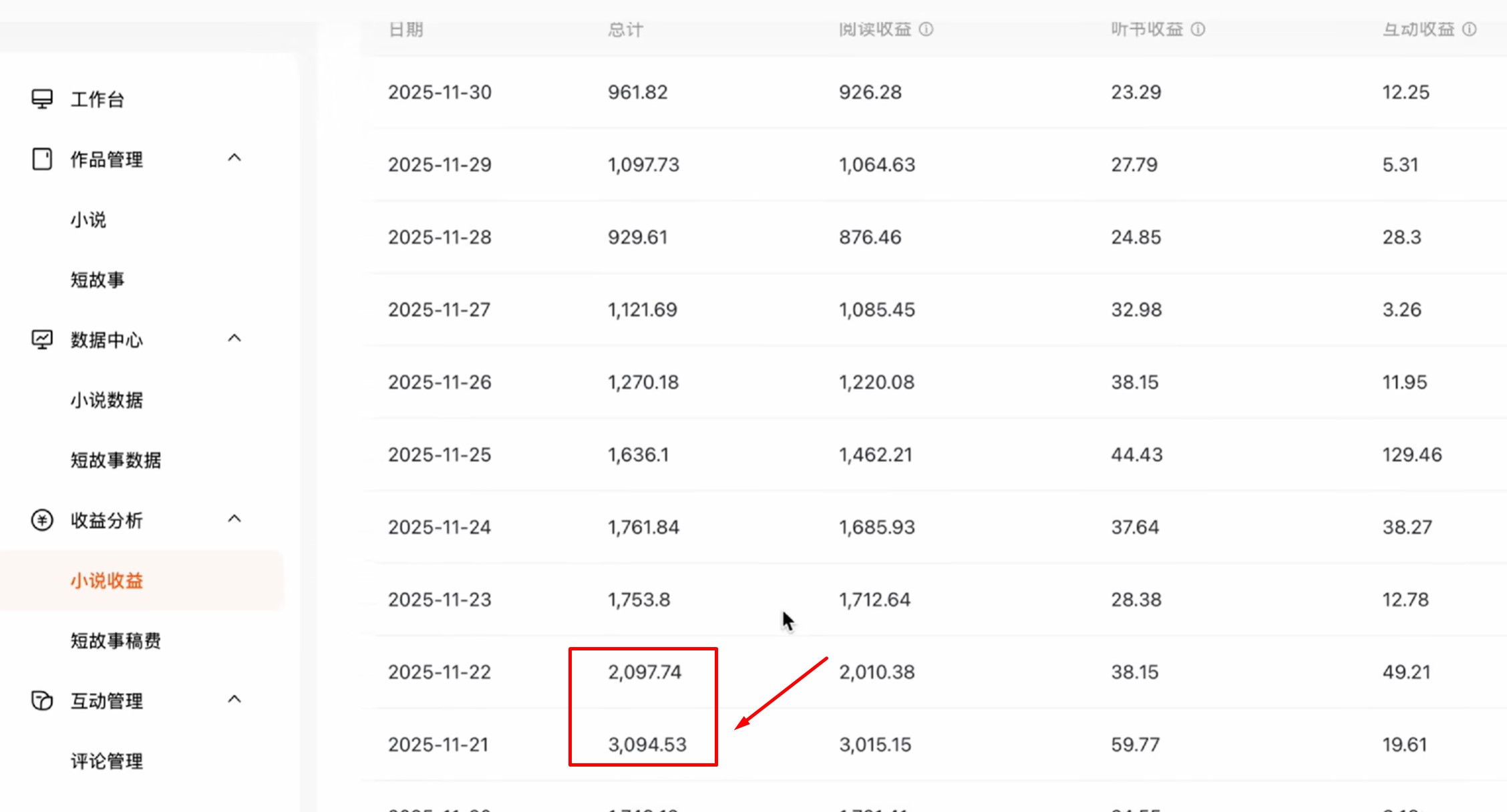Open 短故事稿费 in sidebar
The width and height of the screenshot is (1507, 812).
[x=116, y=640]
